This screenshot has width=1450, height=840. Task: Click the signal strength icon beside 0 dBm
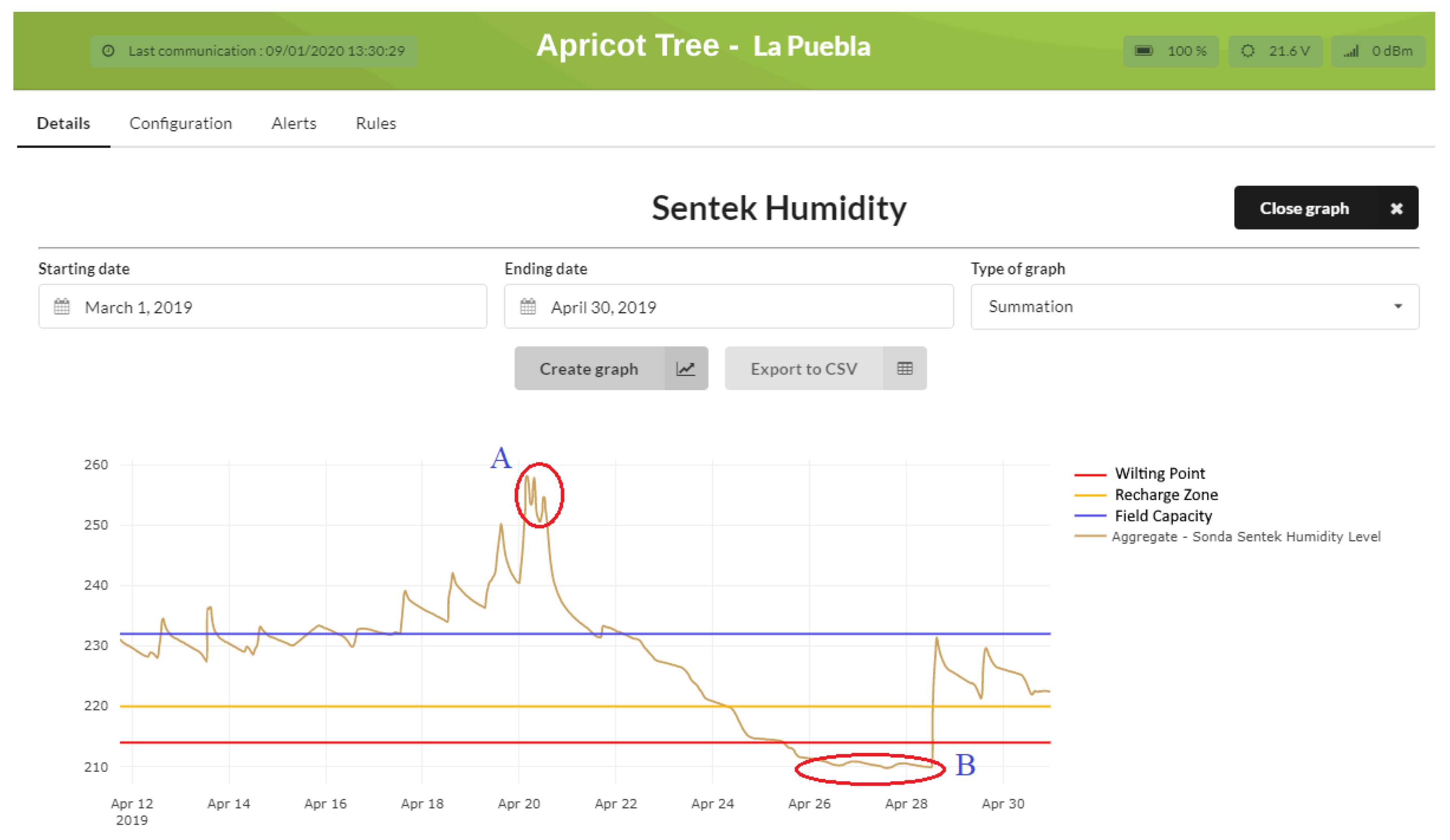(1351, 52)
